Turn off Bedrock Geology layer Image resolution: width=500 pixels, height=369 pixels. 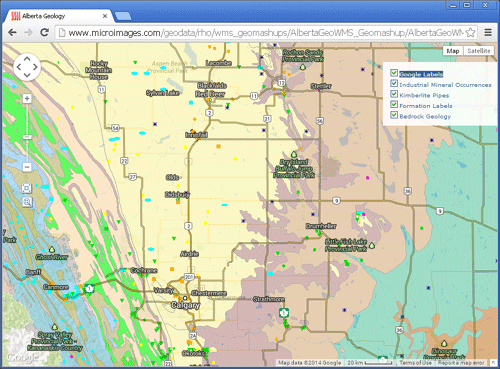coord(394,115)
